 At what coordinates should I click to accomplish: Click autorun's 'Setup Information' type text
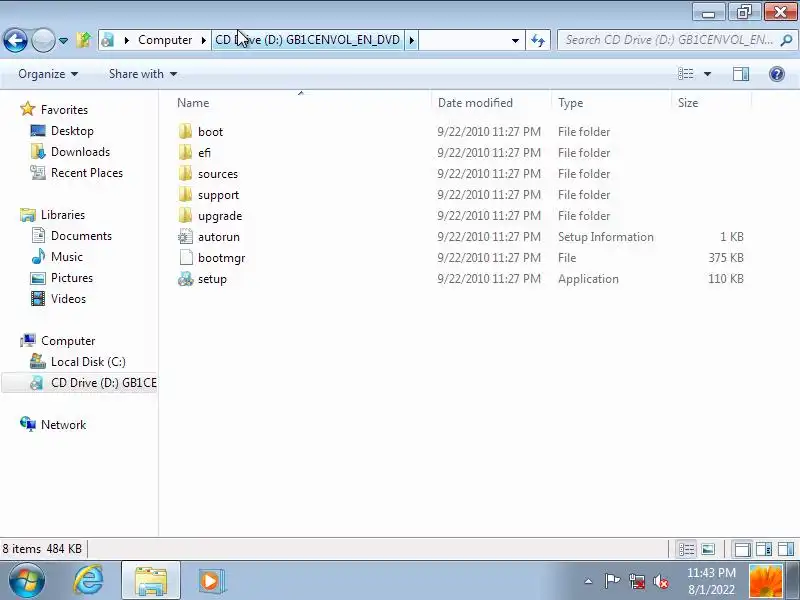(606, 237)
